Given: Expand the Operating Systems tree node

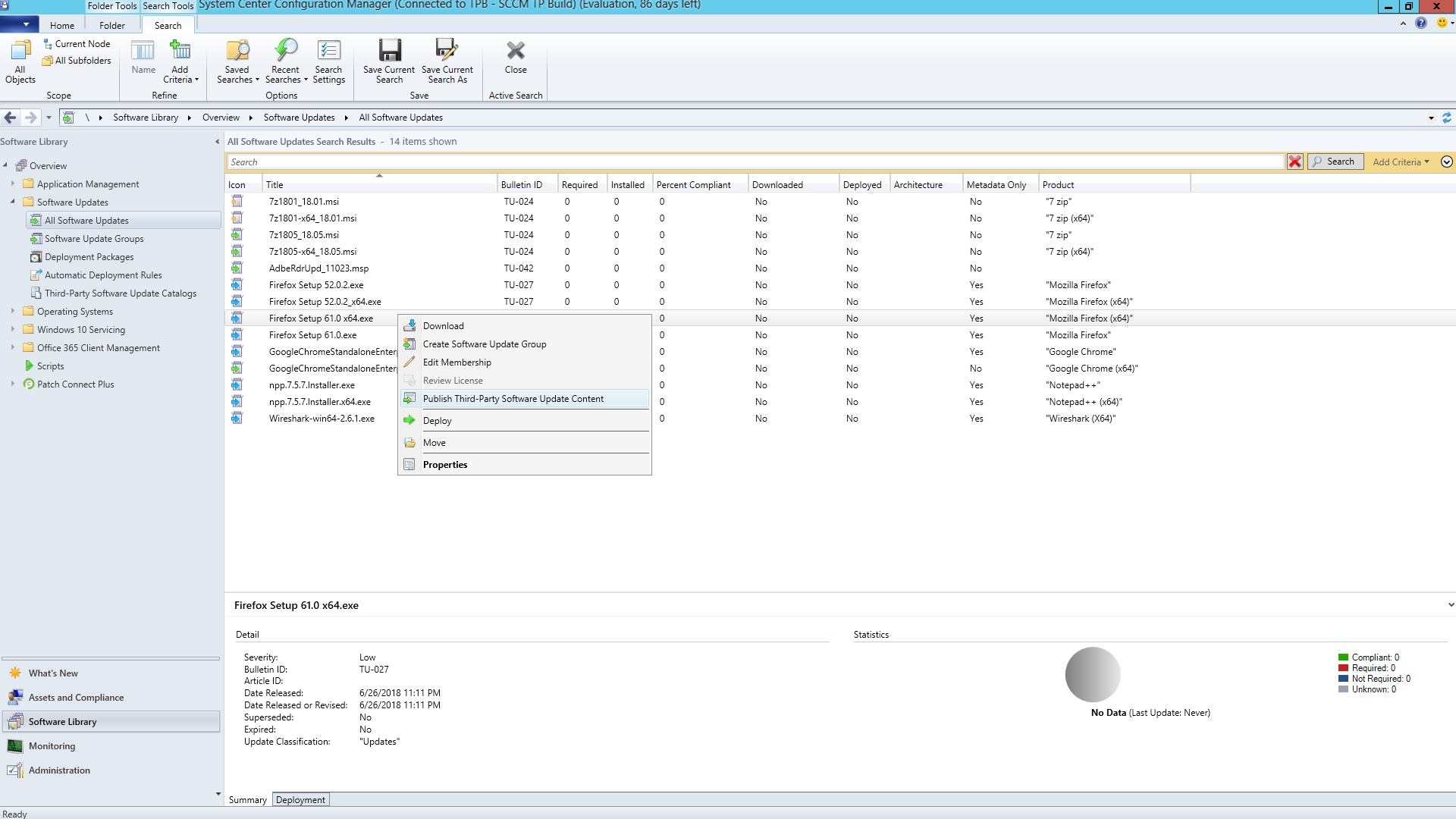Looking at the screenshot, I should (13, 311).
